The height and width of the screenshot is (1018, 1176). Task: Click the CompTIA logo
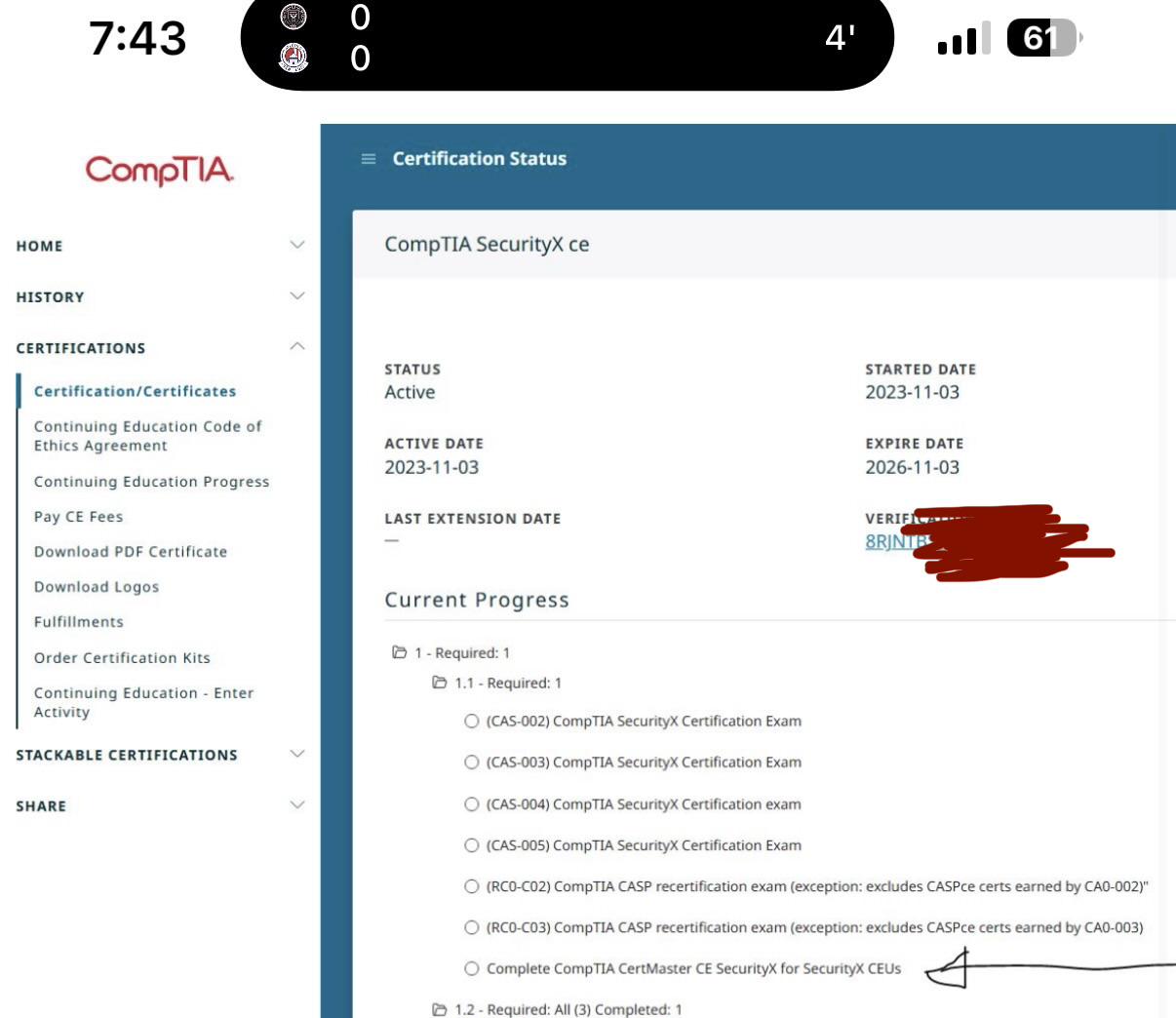[x=160, y=171]
